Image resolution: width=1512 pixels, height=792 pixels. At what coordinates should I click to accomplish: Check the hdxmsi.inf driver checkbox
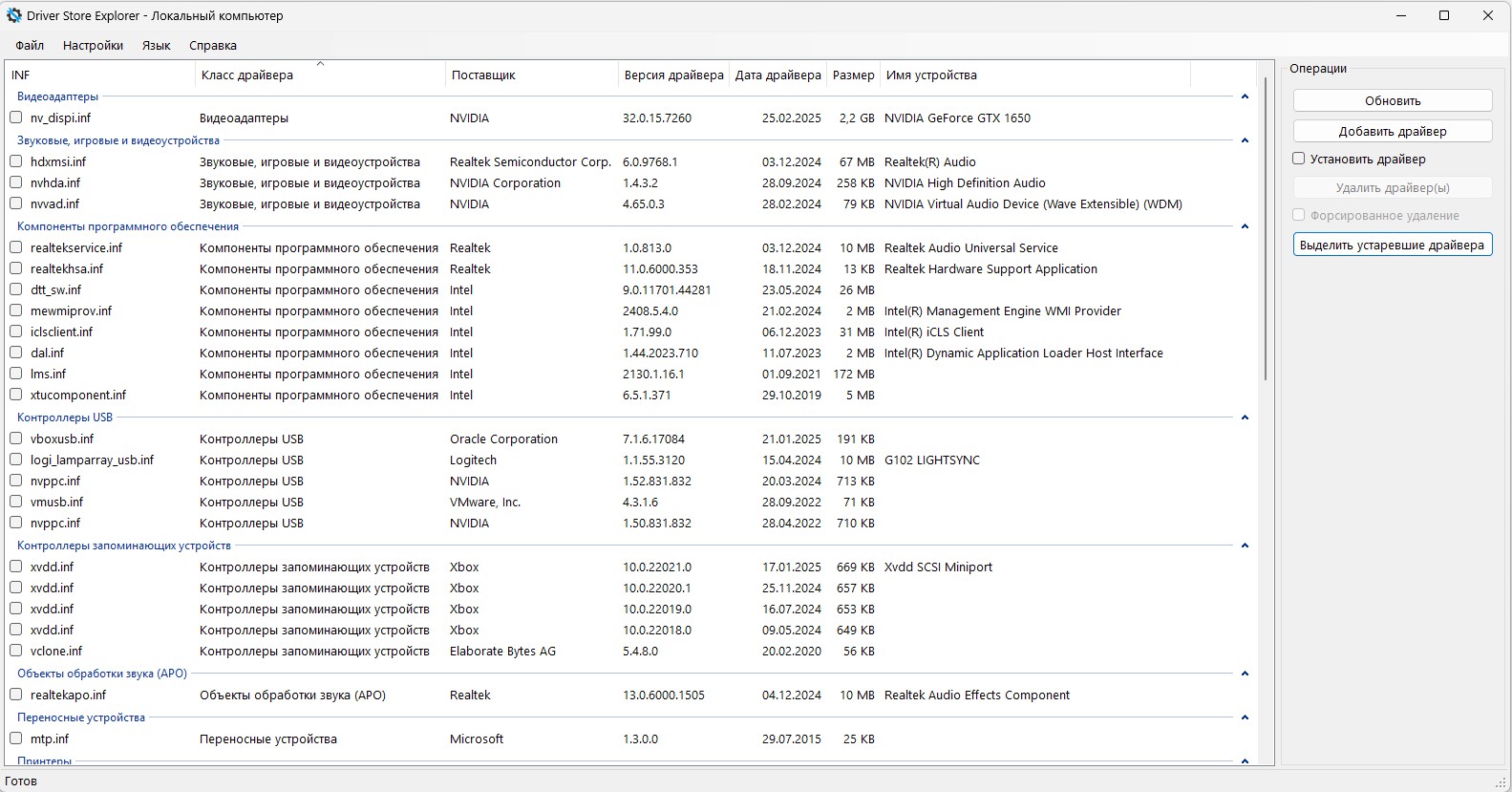tap(16, 161)
